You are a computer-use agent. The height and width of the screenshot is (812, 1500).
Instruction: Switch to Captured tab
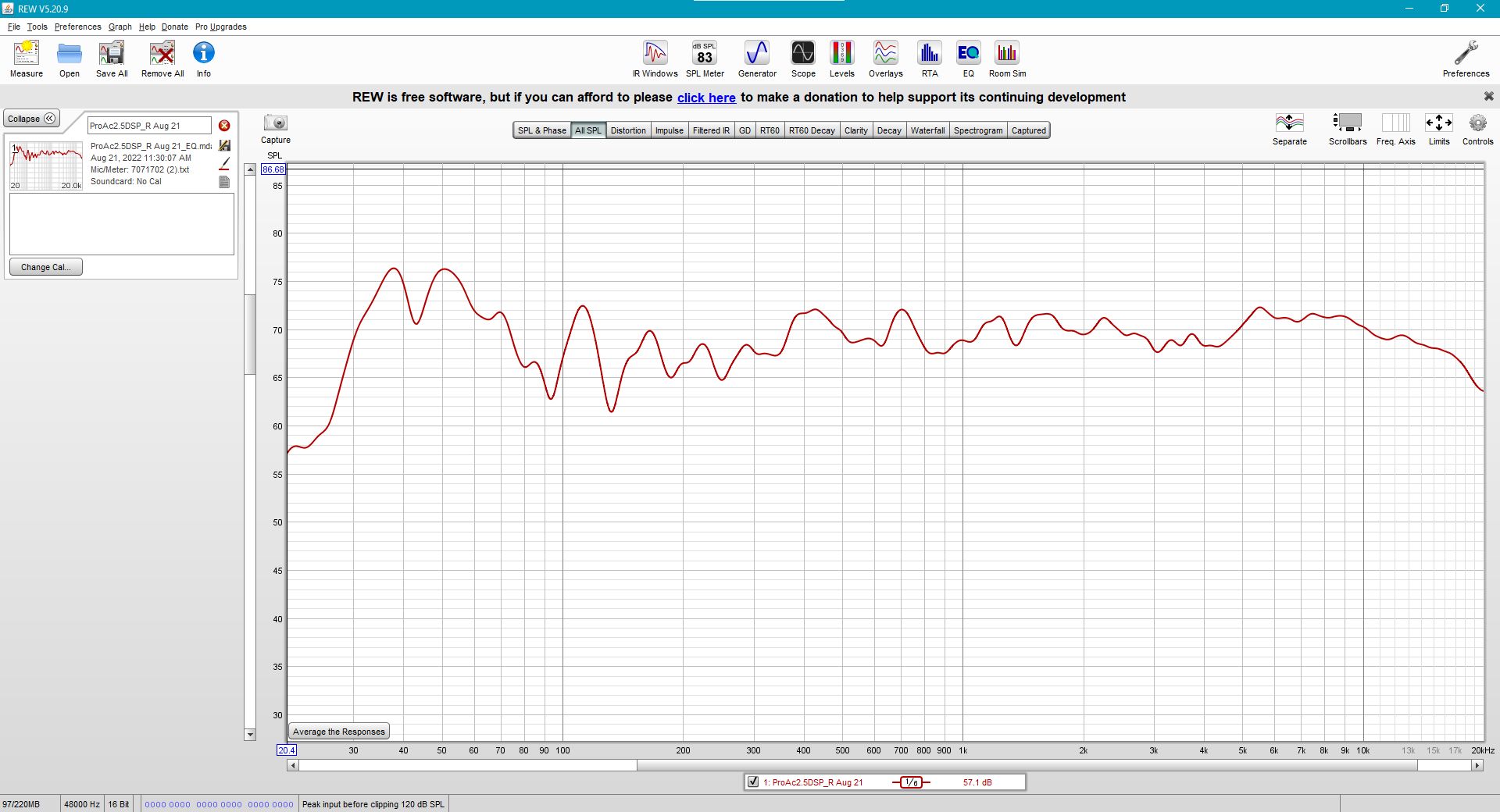1028,130
